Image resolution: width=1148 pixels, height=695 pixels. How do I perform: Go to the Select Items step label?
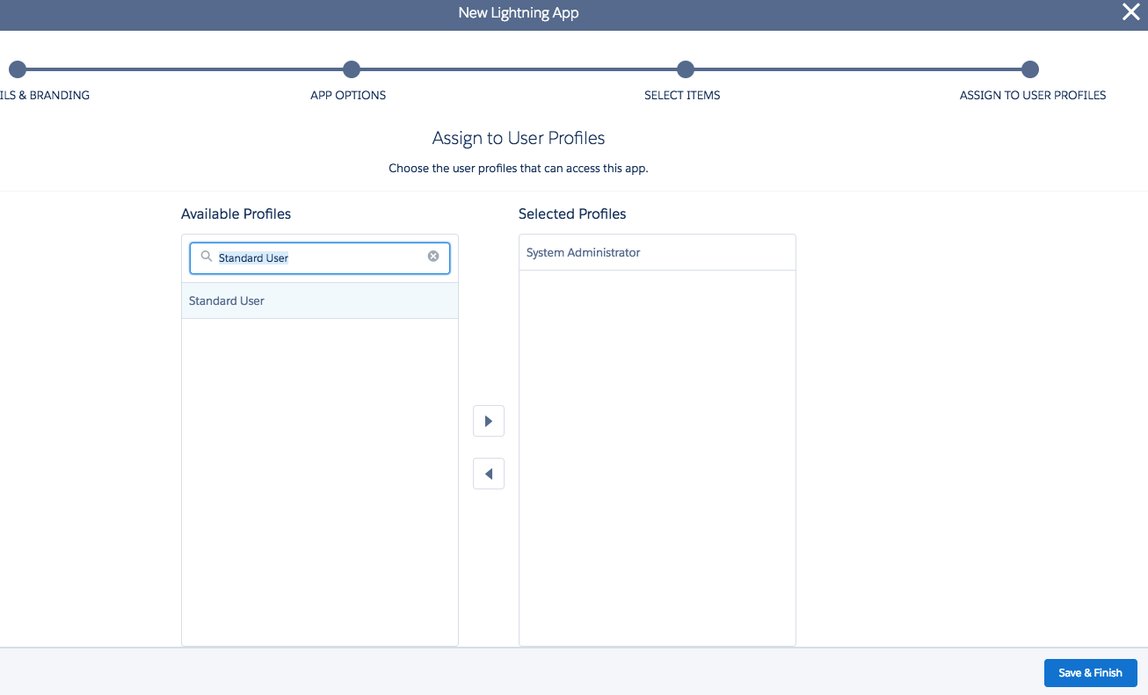(682, 95)
